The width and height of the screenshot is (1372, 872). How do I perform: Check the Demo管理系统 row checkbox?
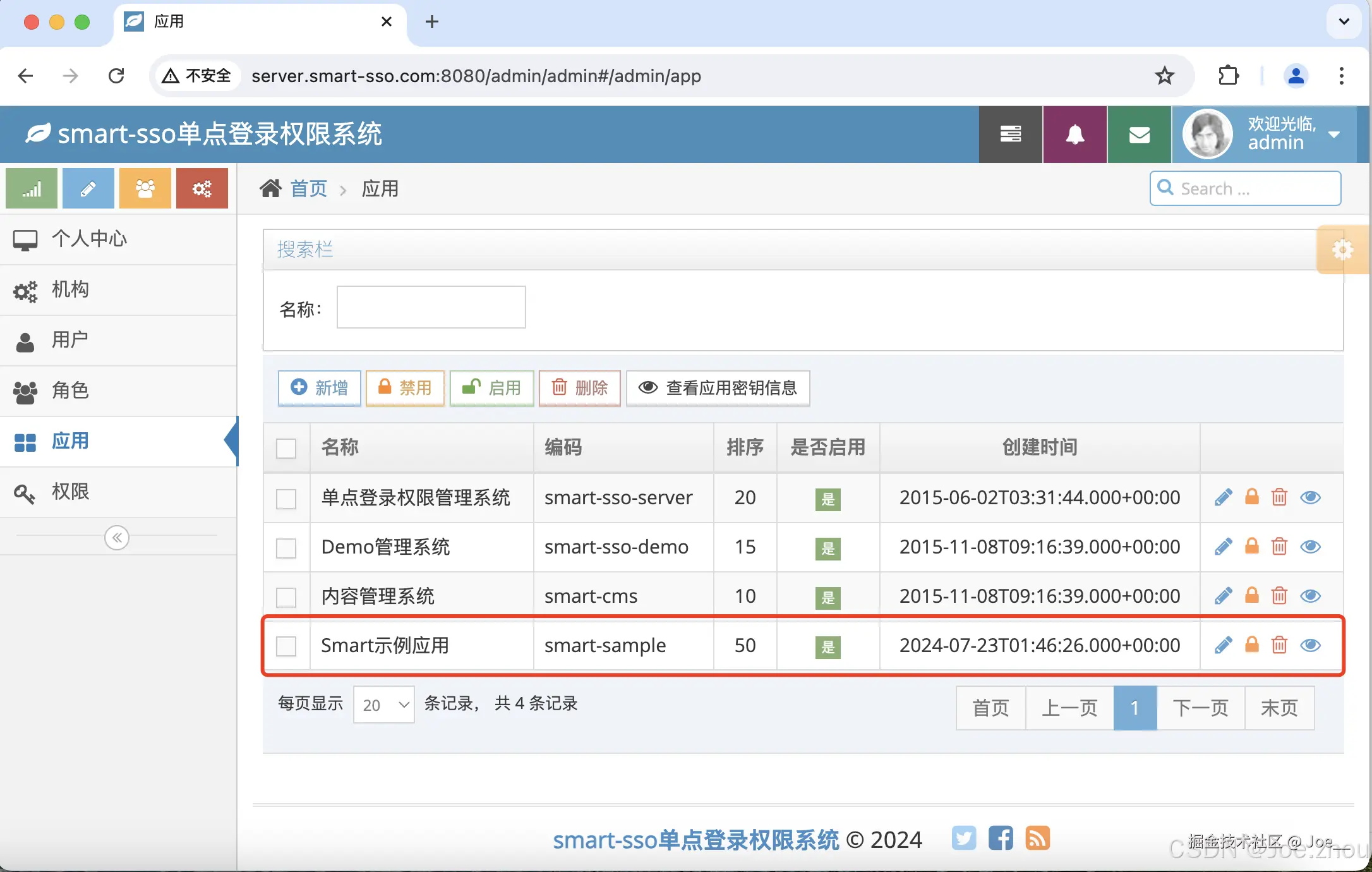tap(286, 547)
